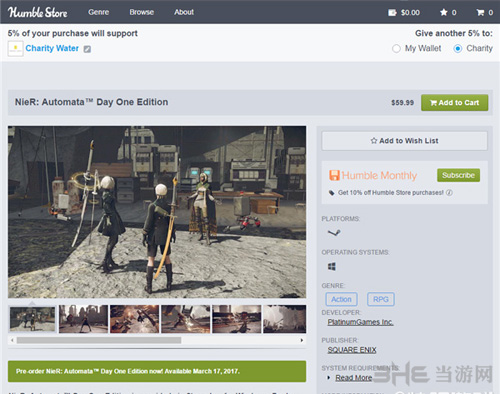Open the PlatinumGames Inc. developer link
500x394 pixels.
tap(360, 322)
